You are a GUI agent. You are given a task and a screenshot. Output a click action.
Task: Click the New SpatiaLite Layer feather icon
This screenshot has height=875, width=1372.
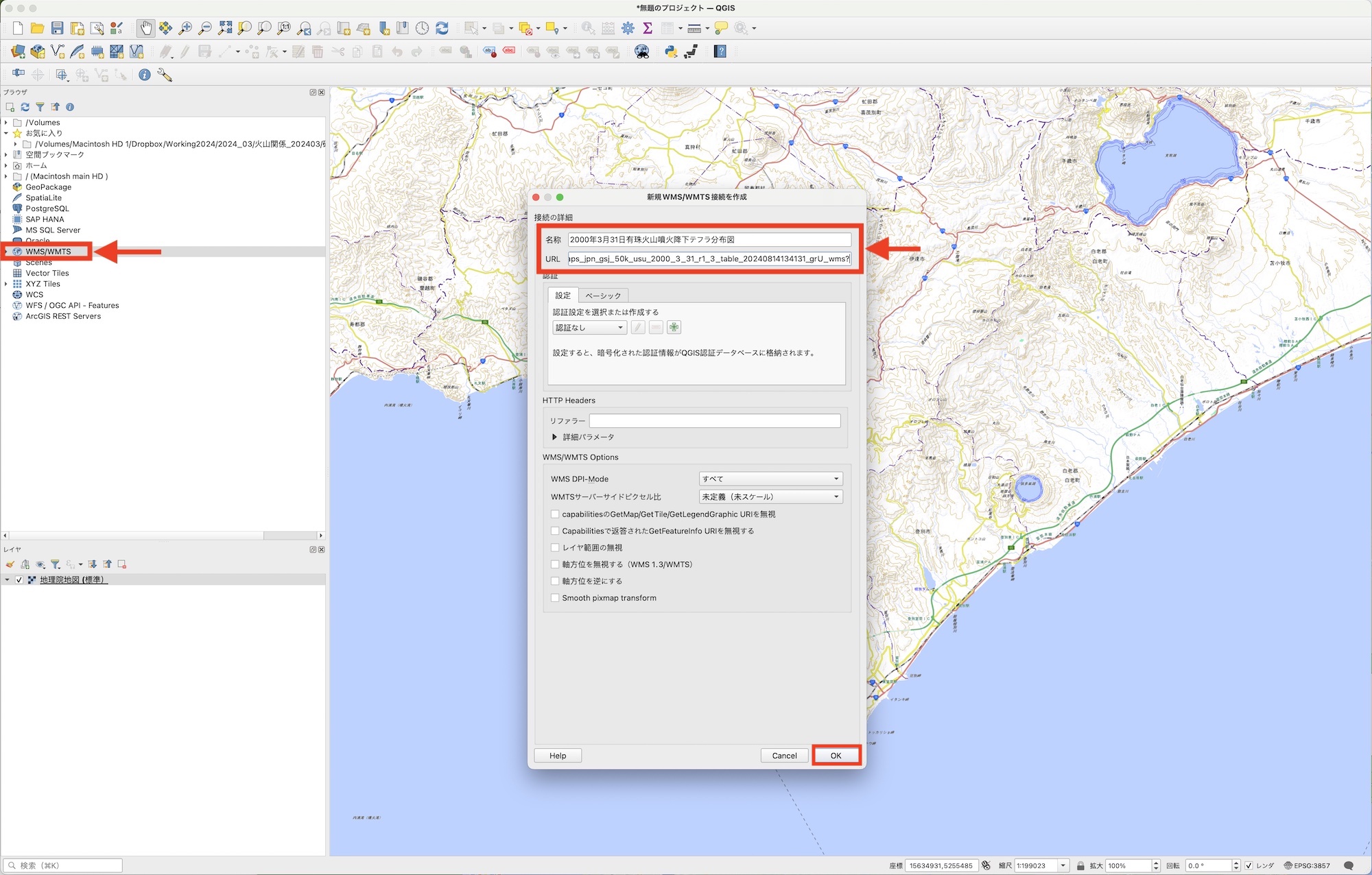(78, 51)
